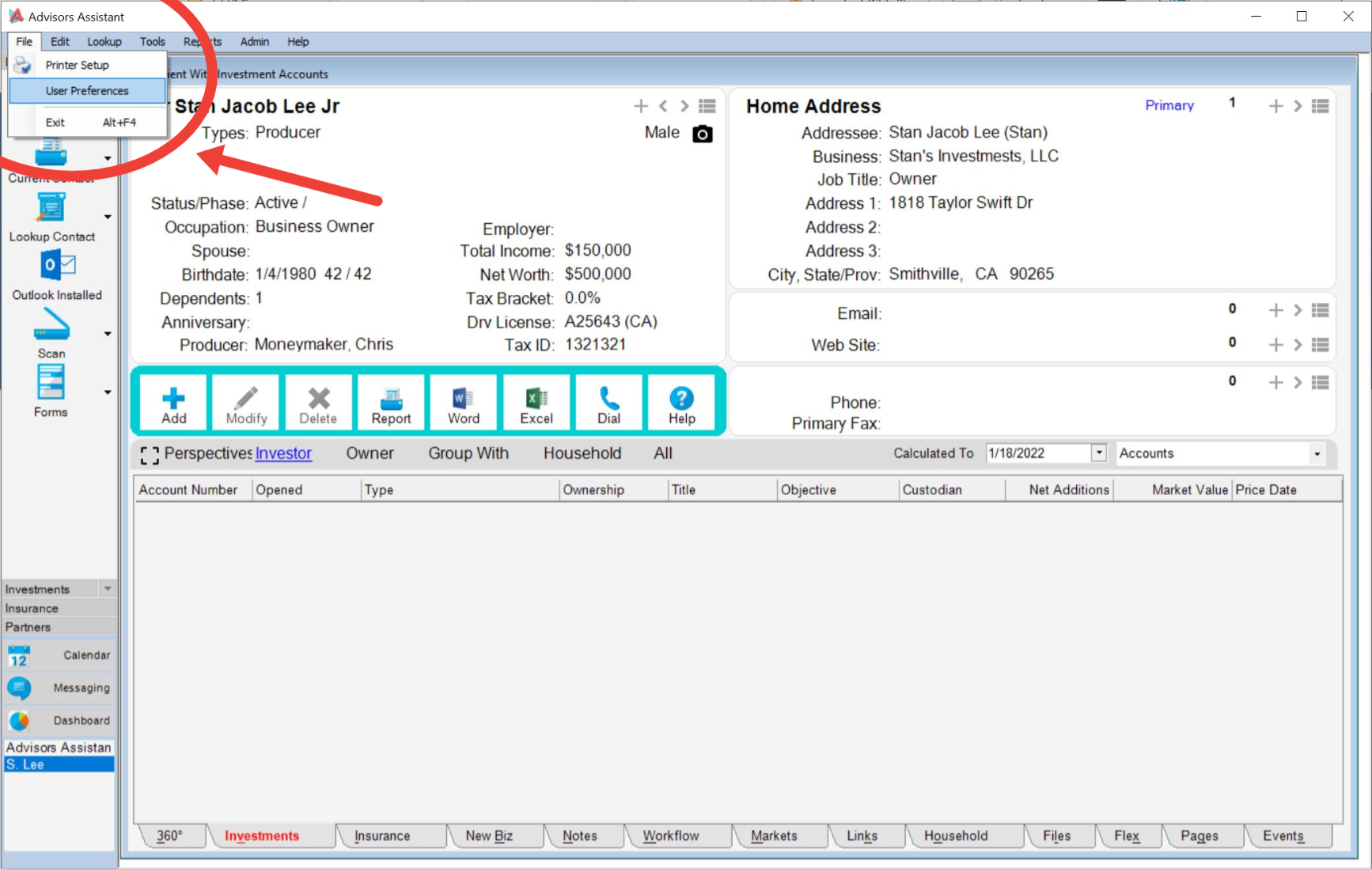Open the Calendar from the sidebar
This screenshot has height=870, width=1372.
click(x=60, y=655)
